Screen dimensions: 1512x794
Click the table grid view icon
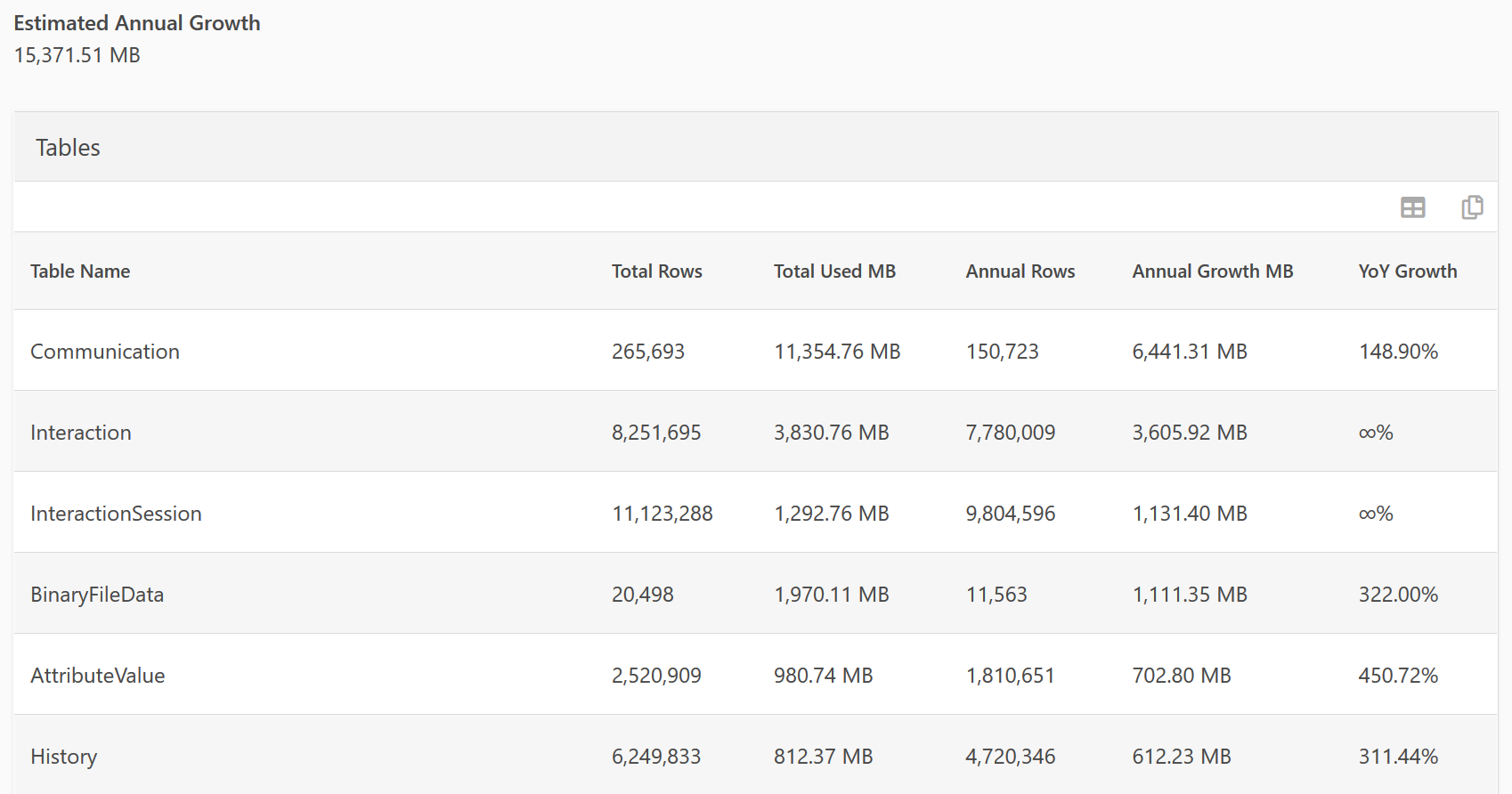[1412, 207]
